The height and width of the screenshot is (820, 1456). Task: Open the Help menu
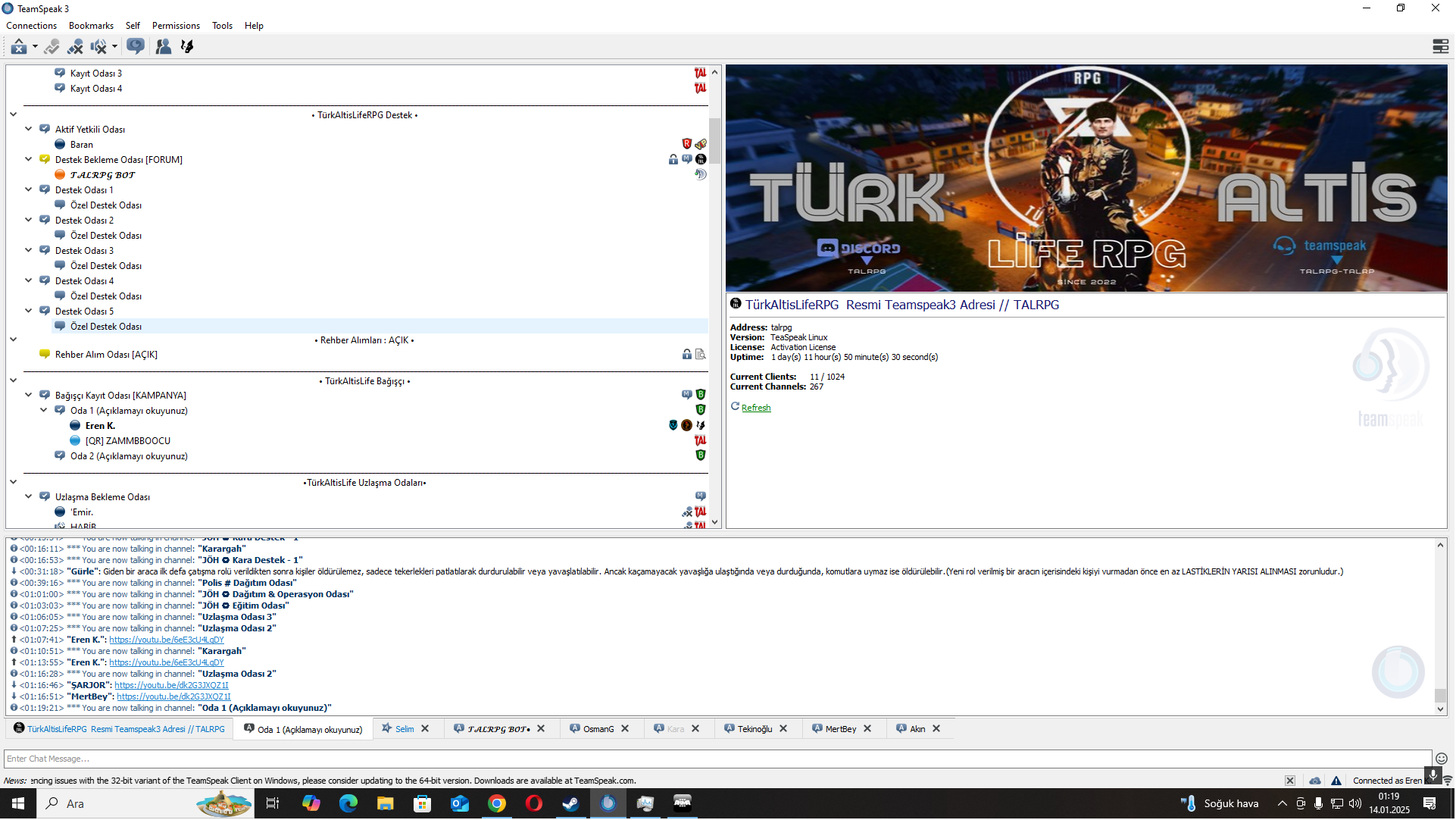click(254, 26)
